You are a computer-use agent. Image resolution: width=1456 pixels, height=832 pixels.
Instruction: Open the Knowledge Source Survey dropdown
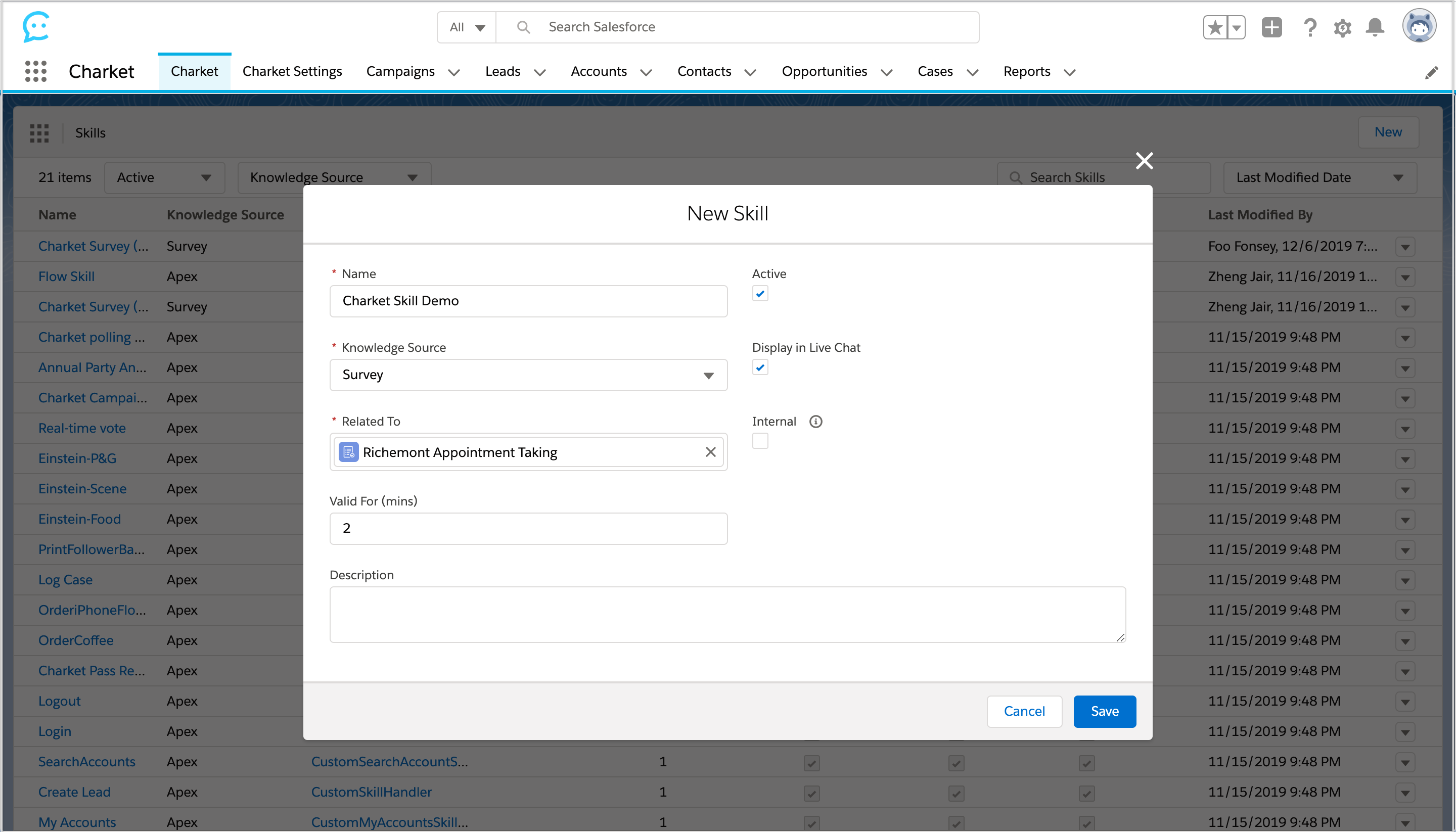(528, 375)
